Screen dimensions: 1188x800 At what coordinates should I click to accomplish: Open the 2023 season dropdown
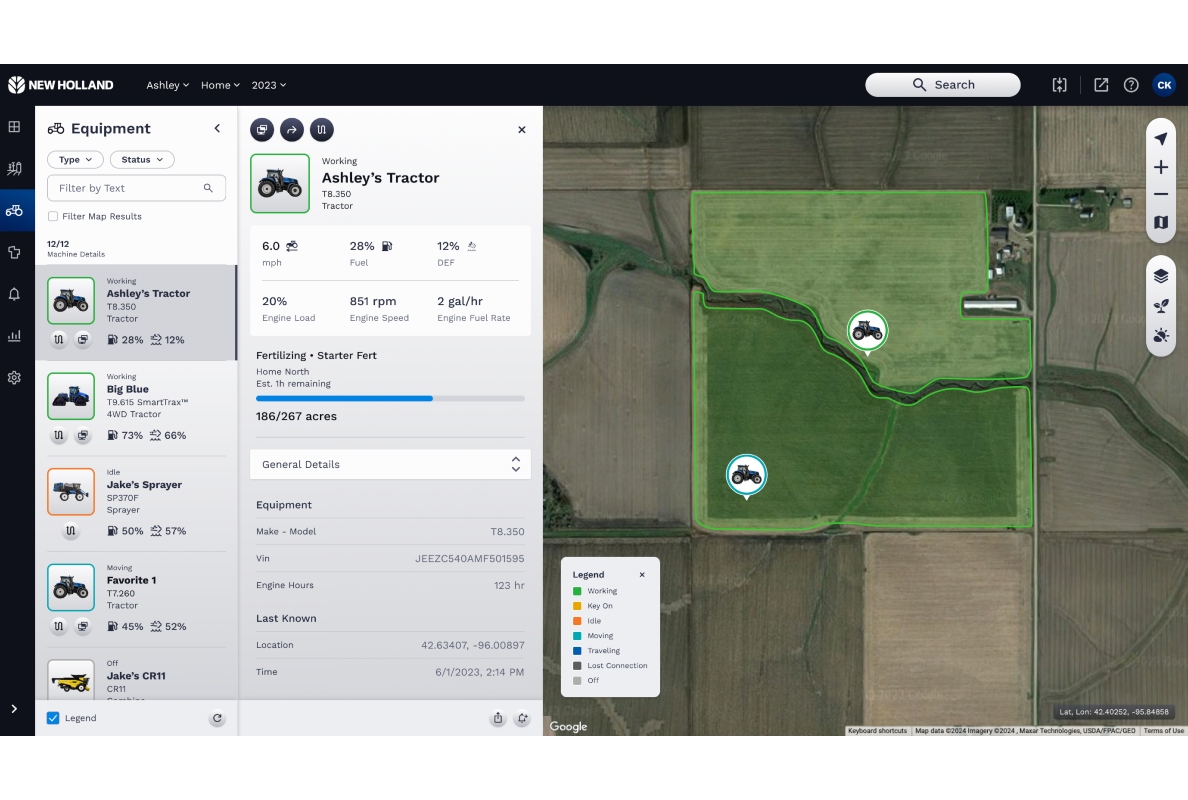click(x=269, y=85)
